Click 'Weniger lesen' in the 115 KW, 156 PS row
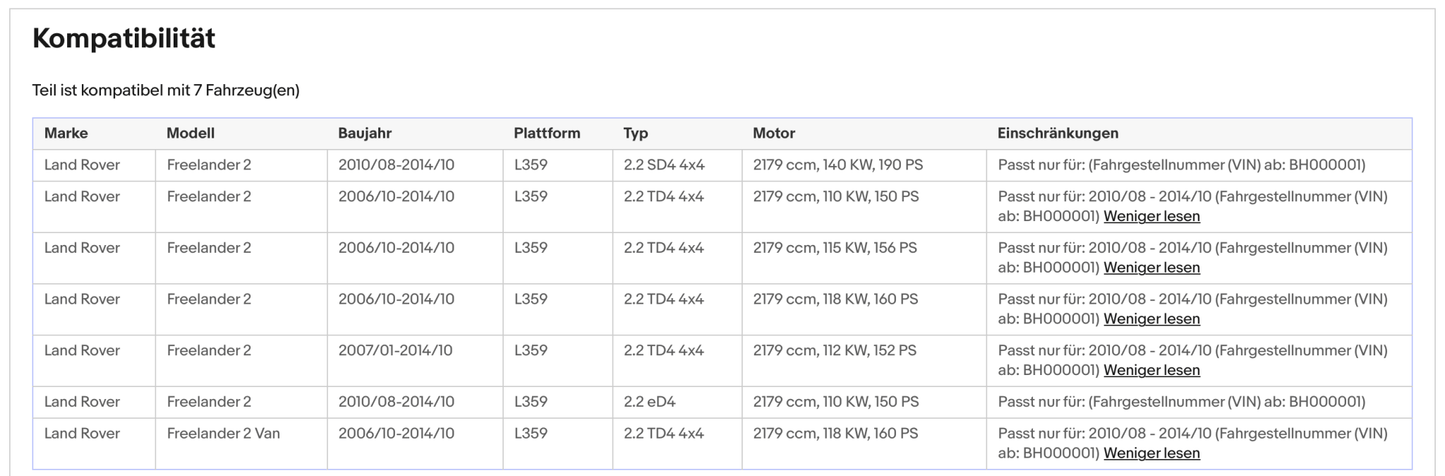 pos(1151,267)
